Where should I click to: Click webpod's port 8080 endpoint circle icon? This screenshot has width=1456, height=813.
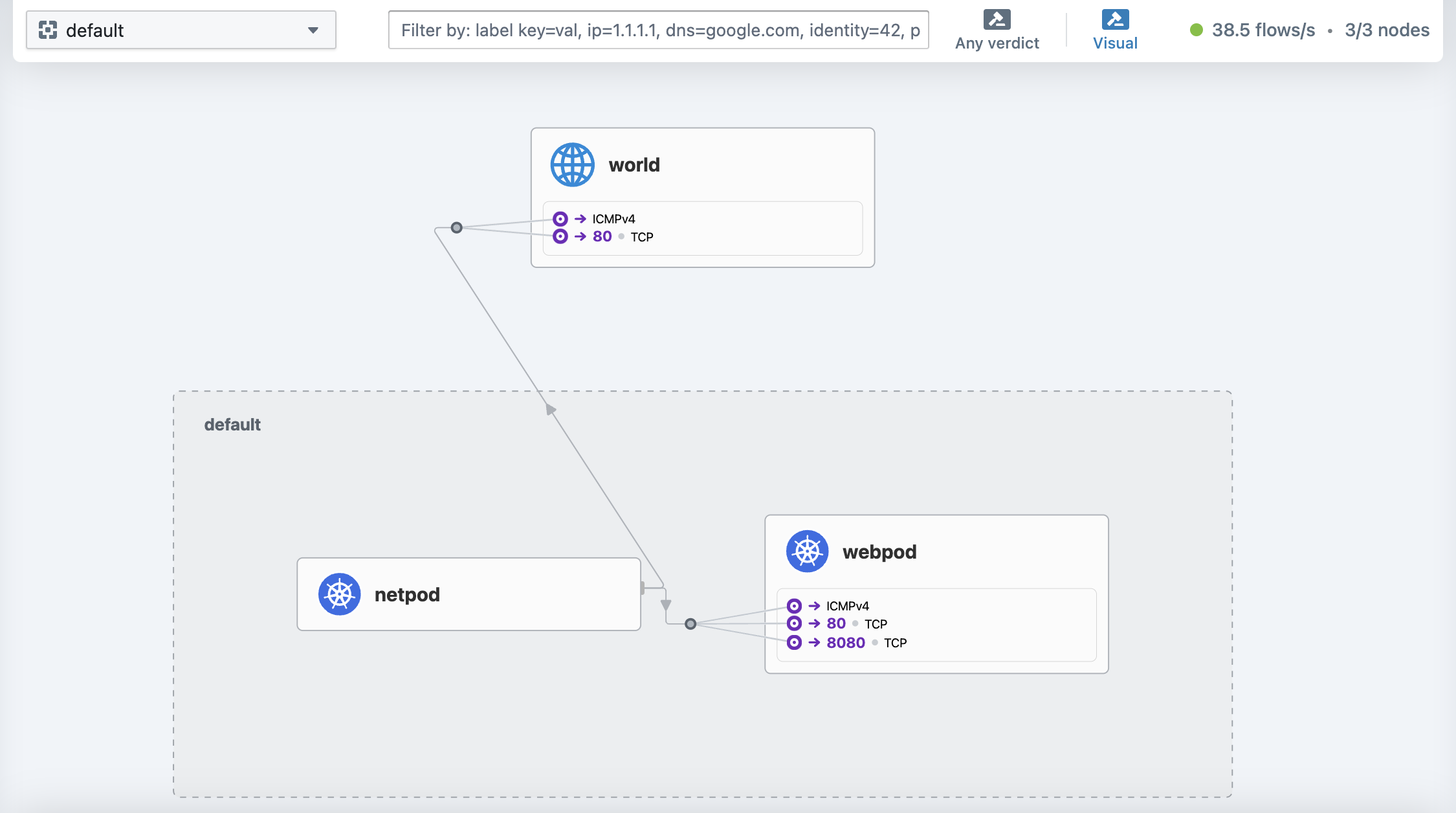794,642
